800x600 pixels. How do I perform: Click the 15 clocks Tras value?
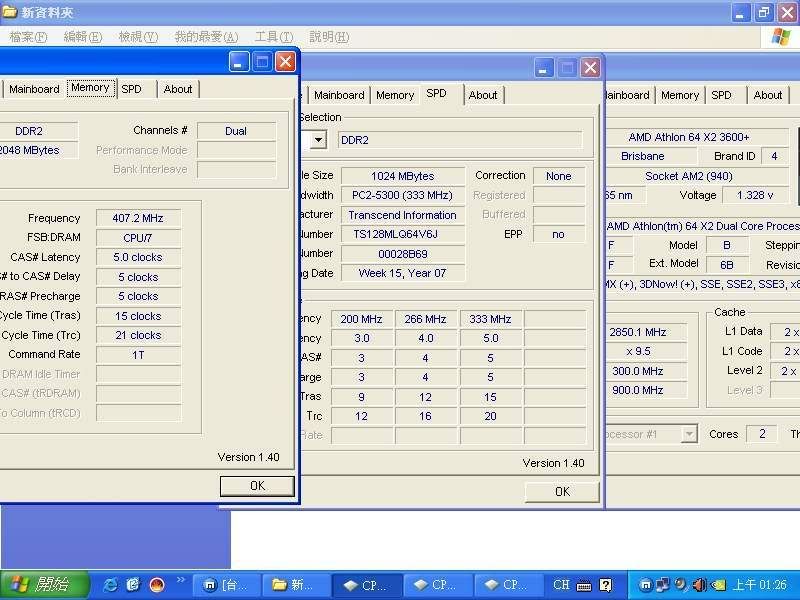coord(138,316)
